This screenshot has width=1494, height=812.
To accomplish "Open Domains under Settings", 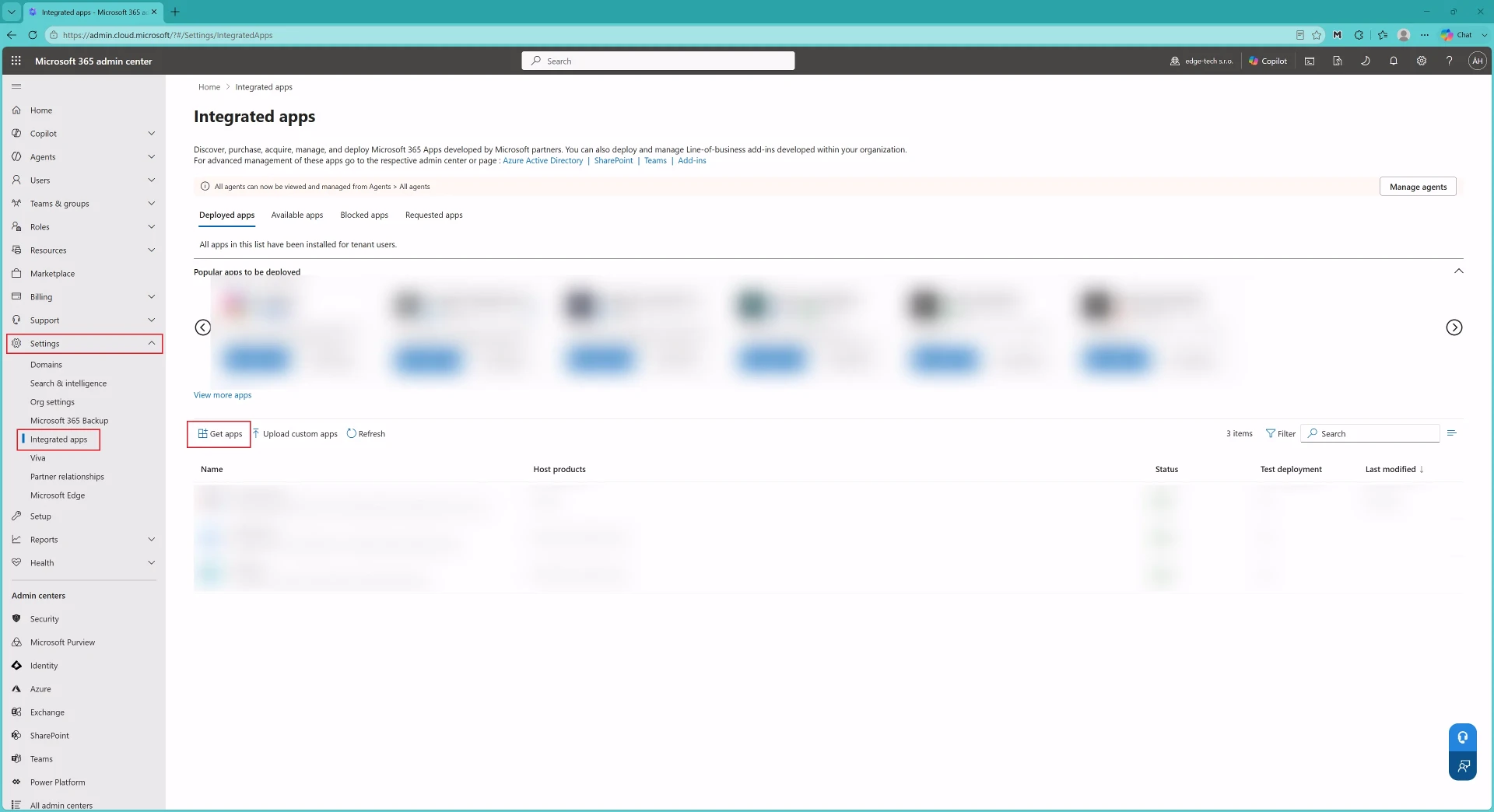I will click(46, 365).
